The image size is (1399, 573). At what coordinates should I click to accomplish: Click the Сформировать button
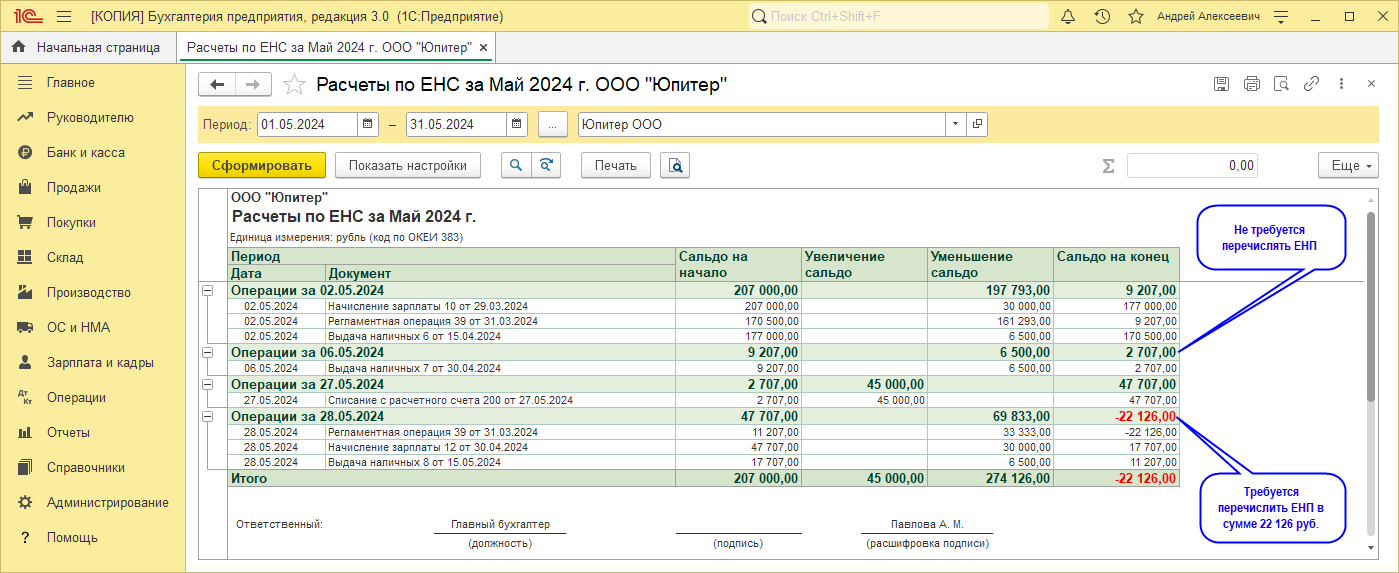point(262,165)
